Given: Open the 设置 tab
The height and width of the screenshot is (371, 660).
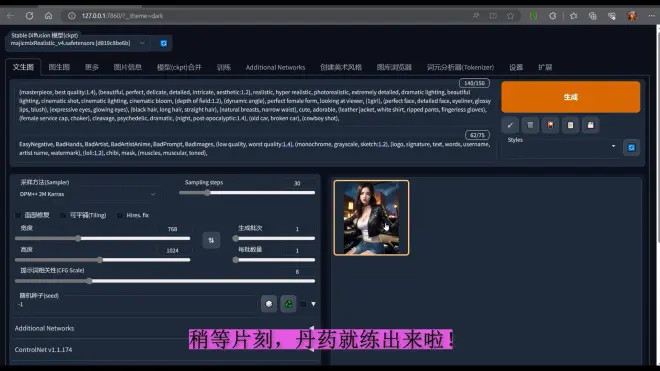Looking at the screenshot, I should [516, 67].
